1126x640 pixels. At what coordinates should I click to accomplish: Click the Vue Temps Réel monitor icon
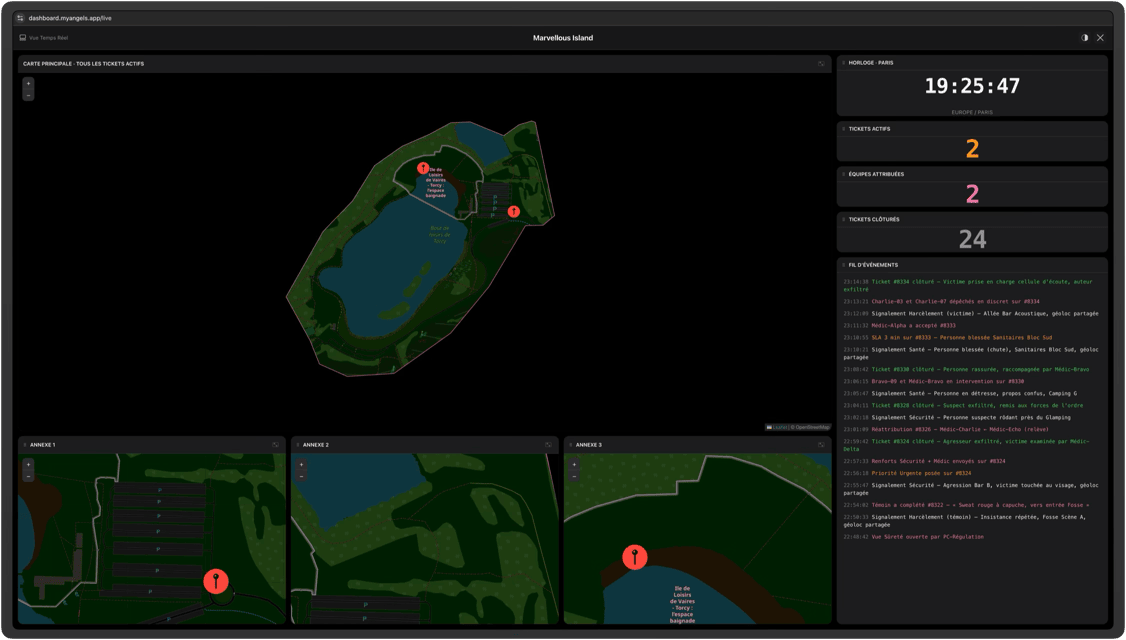point(23,37)
